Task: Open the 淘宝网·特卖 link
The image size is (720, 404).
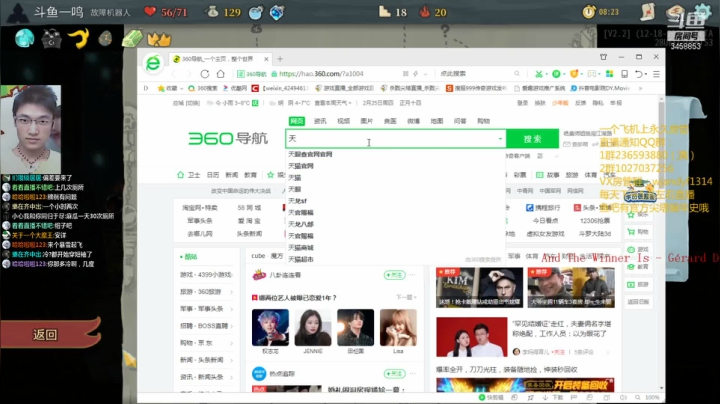Action: 200,208
